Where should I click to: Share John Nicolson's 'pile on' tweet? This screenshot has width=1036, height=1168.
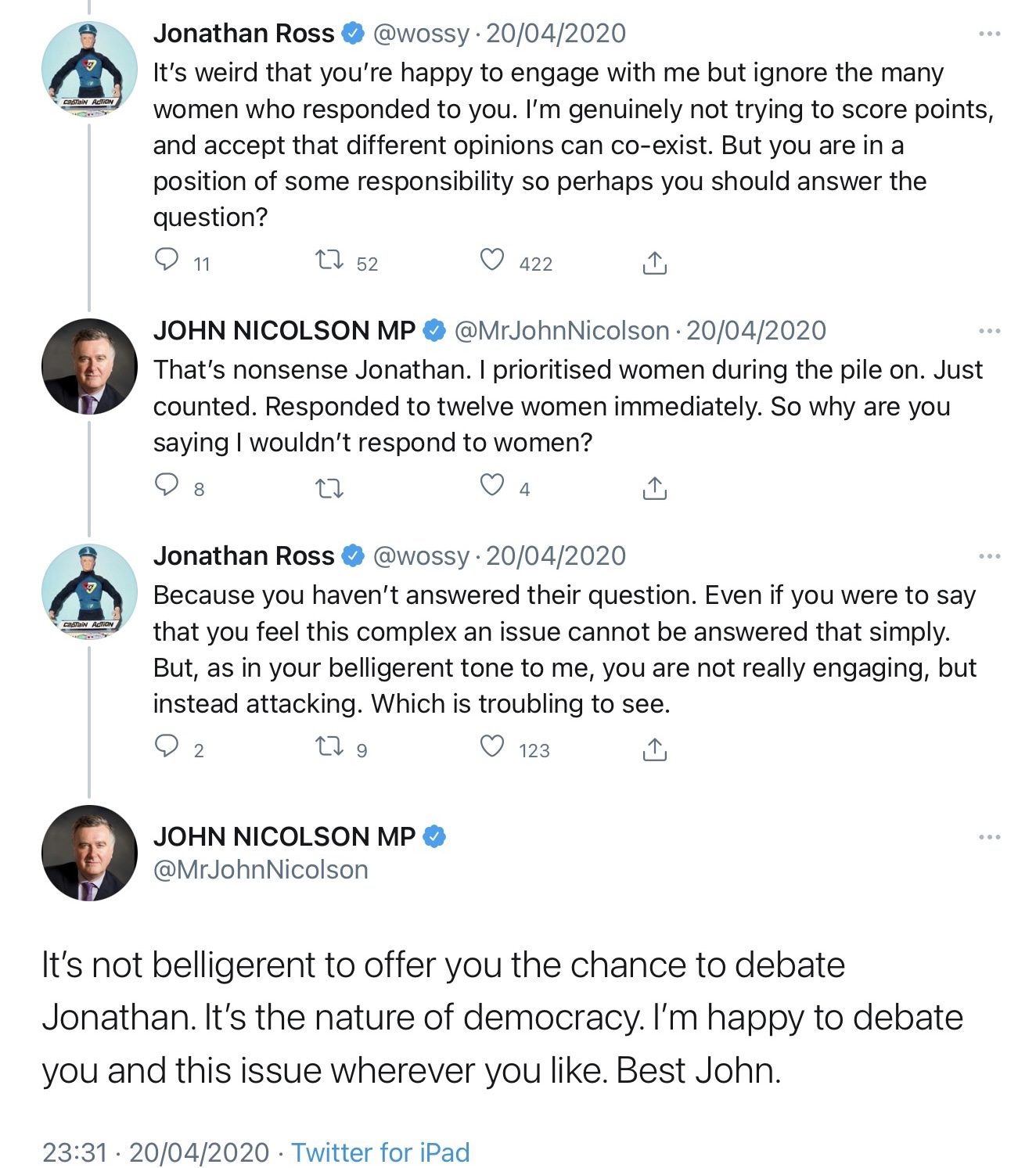click(654, 488)
